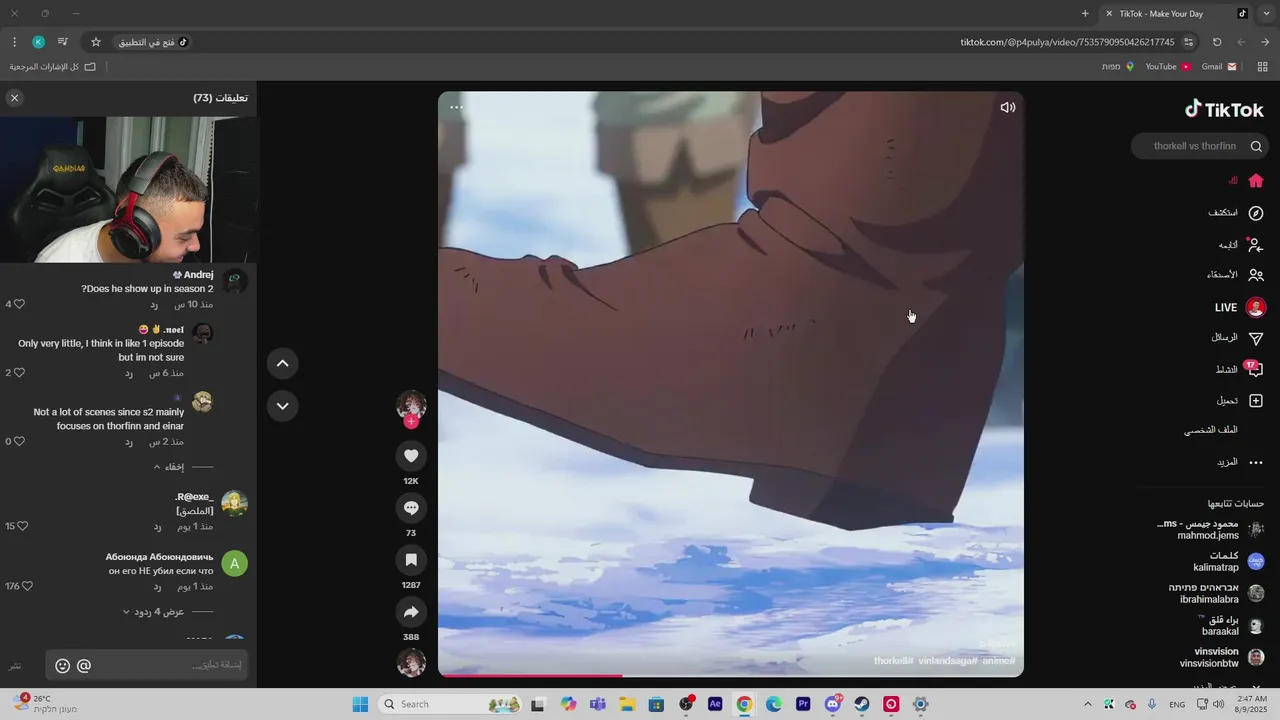Reply to Andrej's comment
Viewport: 1280px width, 720px height.
pos(154,304)
